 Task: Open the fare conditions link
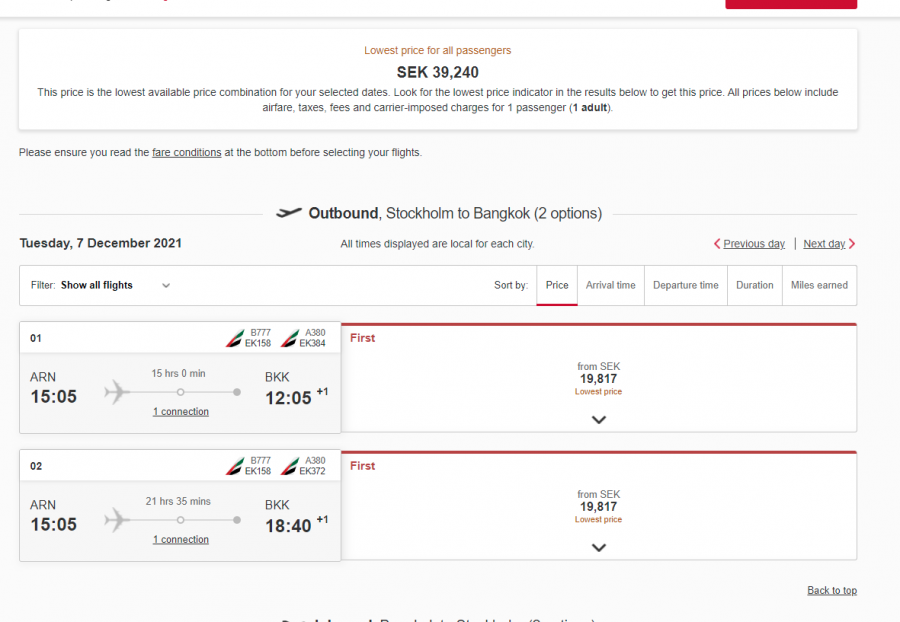tap(186, 153)
